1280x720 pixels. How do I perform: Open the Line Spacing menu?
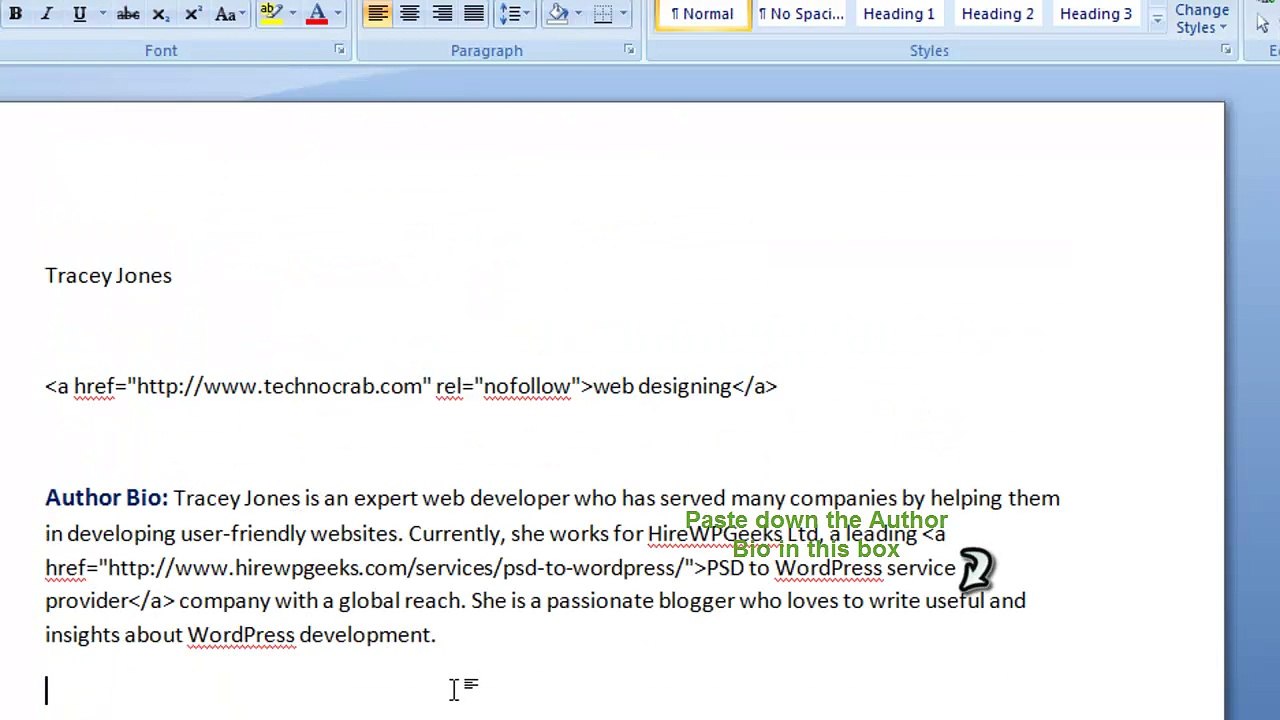pos(515,14)
